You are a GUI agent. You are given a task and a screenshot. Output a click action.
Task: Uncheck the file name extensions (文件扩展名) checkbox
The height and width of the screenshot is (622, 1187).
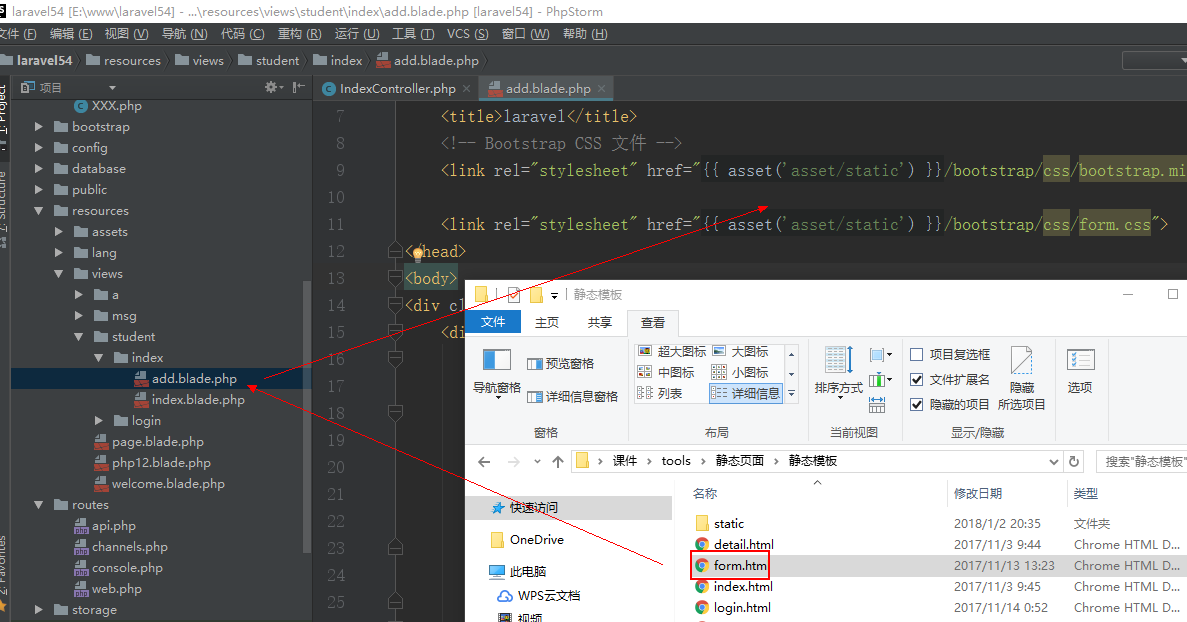pyautogui.click(x=917, y=380)
